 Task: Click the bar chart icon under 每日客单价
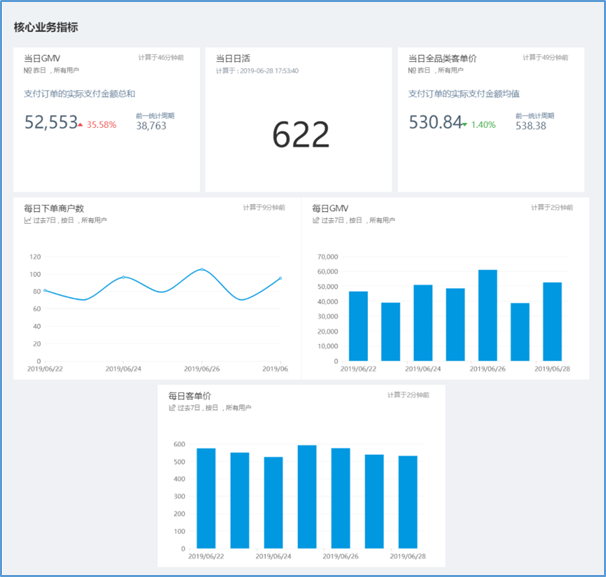pyautogui.click(x=172, y=408)
